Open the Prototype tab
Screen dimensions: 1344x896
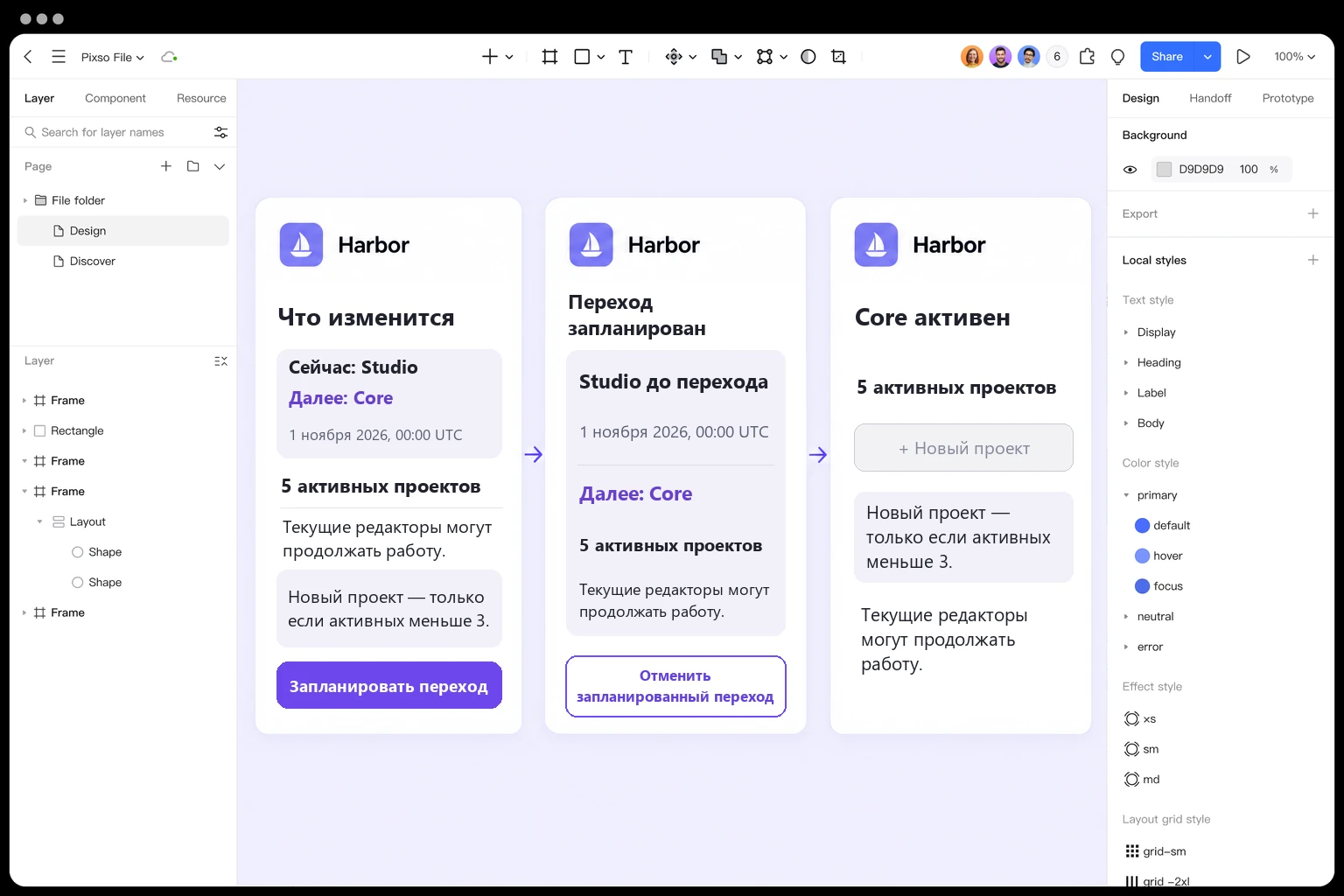(x=1288, y=98)
